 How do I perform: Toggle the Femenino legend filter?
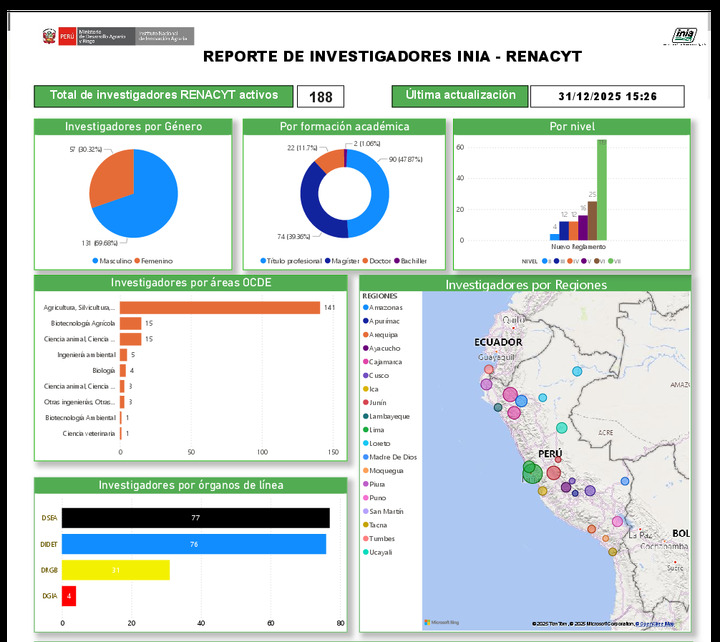[x=139, y=261]
